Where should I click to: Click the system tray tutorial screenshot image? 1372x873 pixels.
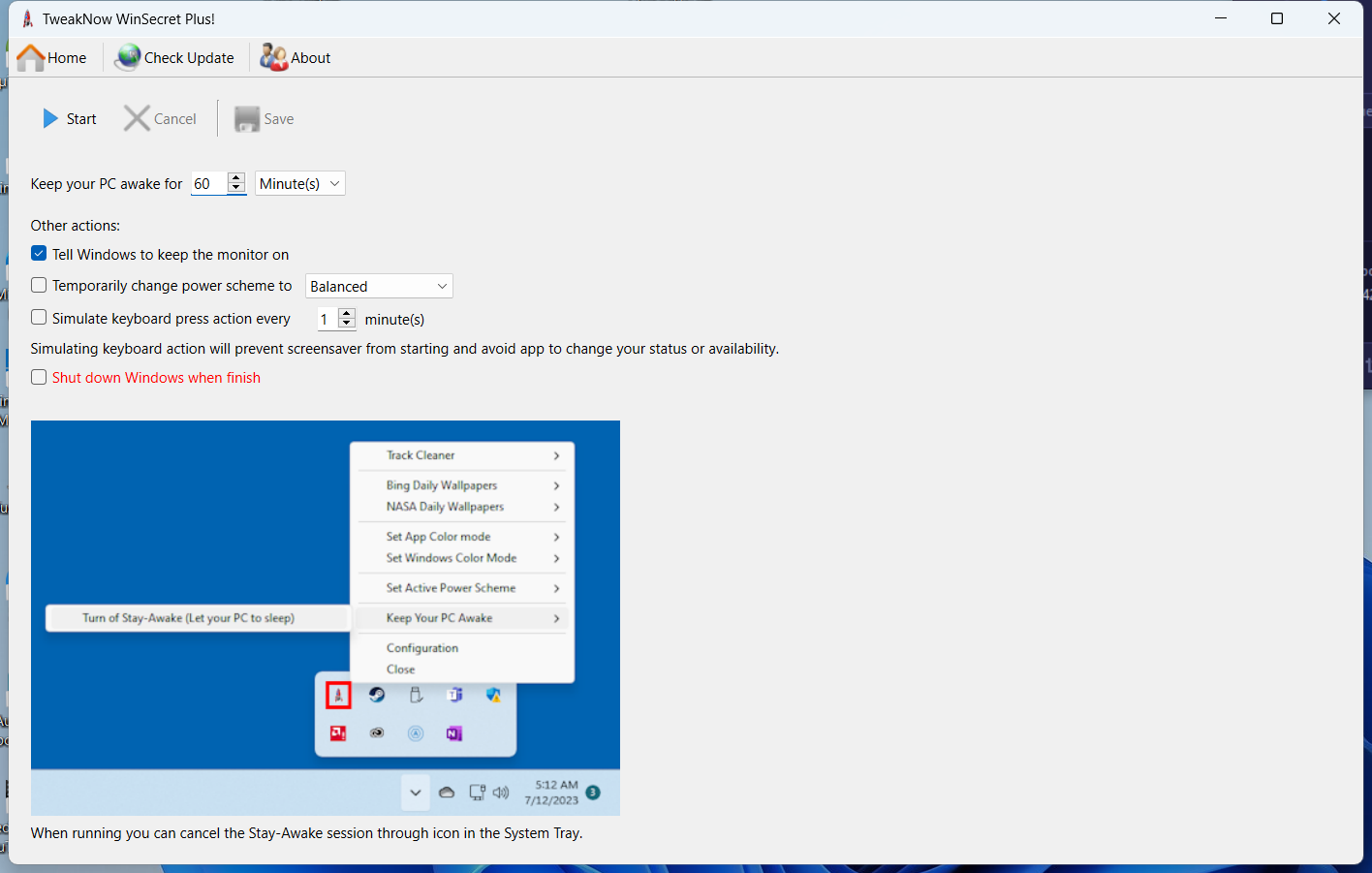click(x=326, y=618)
